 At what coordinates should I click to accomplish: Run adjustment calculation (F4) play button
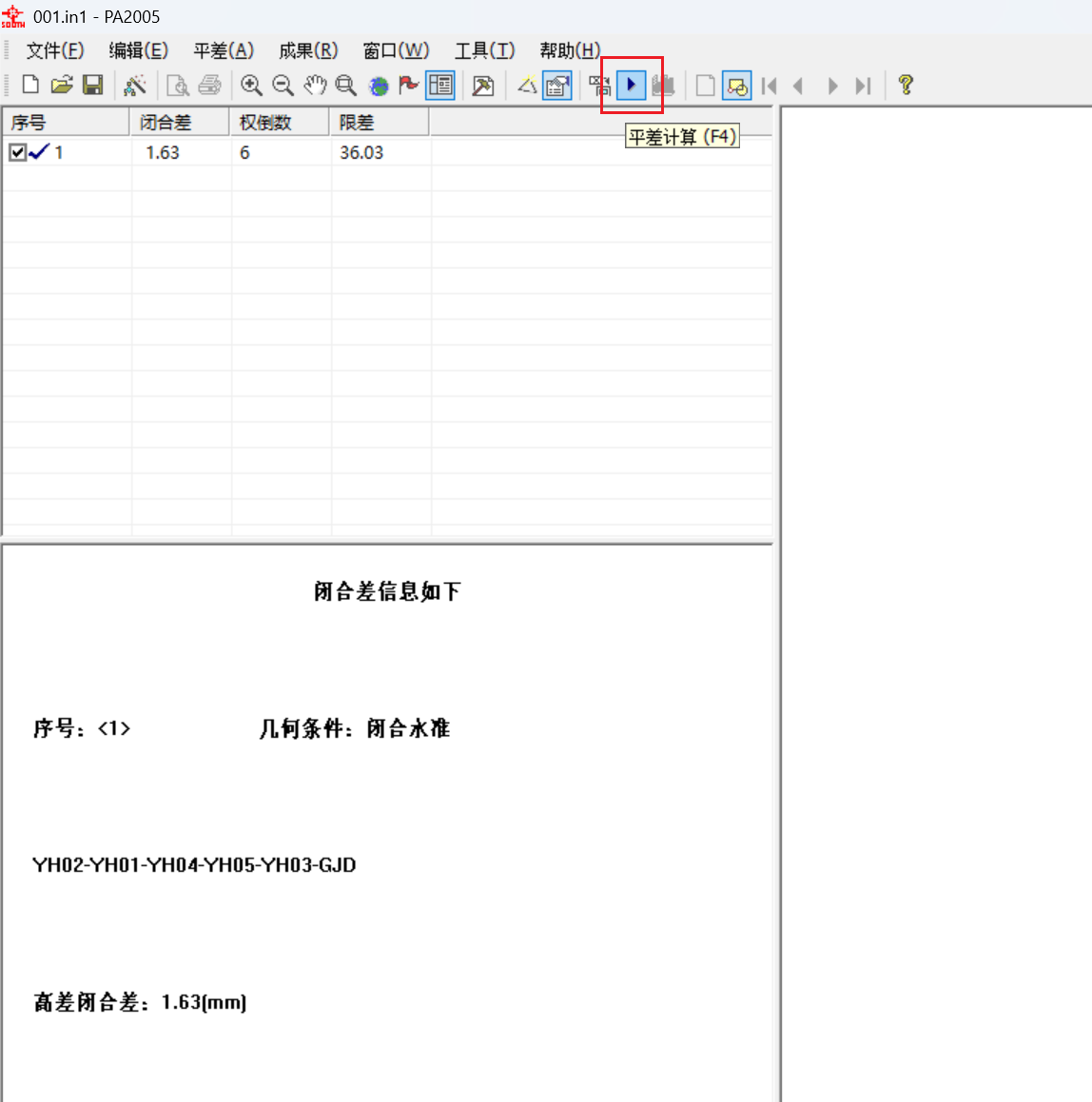632,85
